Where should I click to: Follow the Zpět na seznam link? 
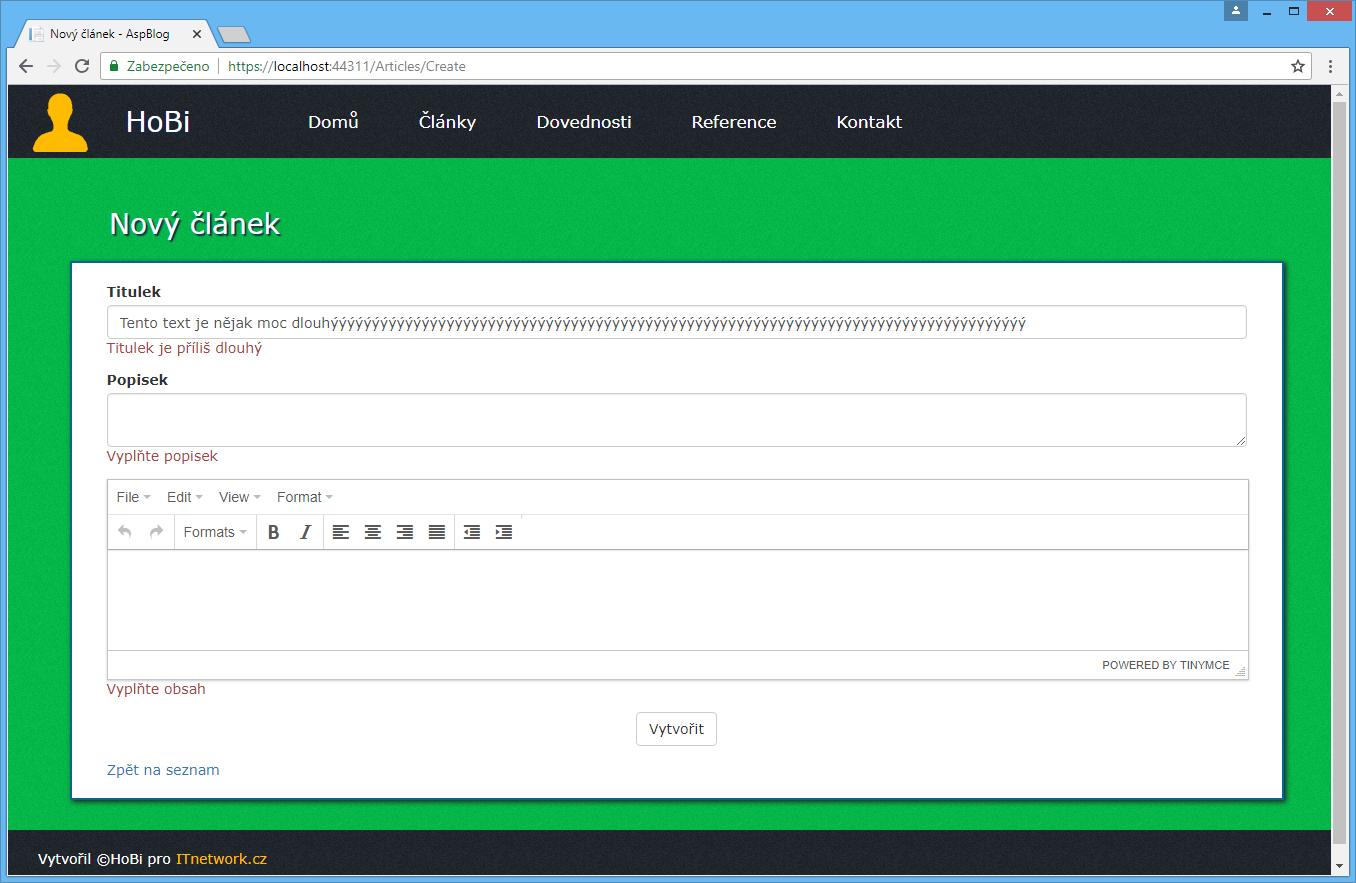click(163, 769)
